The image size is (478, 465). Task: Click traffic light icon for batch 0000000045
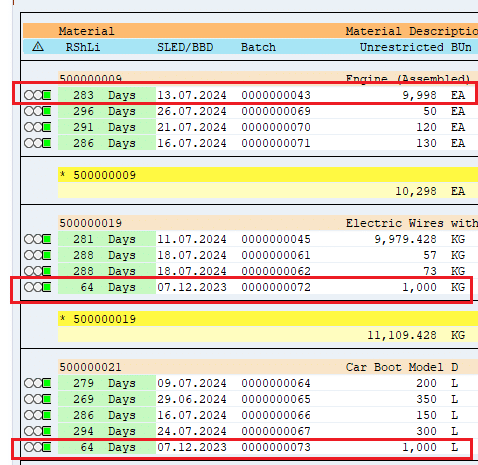point(37,239)
